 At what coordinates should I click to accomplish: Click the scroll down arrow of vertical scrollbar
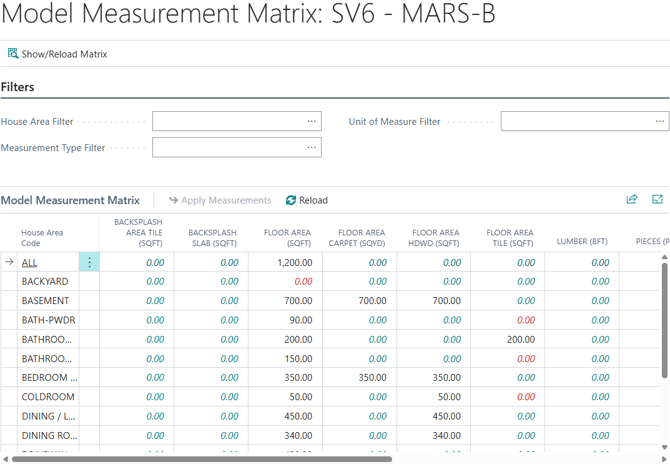coord(664,447)
